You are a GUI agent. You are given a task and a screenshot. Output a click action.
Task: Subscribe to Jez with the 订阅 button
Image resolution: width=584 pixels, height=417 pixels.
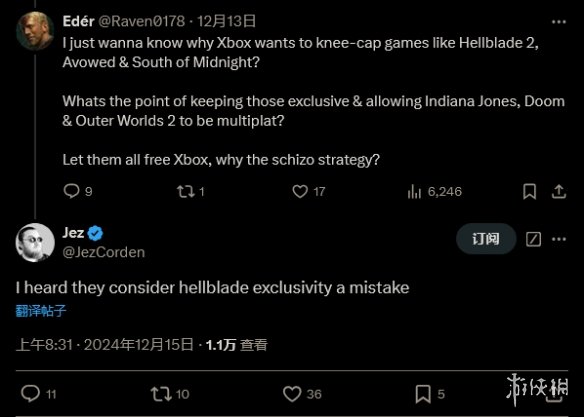pyautogui.click(x=486, y=239)
